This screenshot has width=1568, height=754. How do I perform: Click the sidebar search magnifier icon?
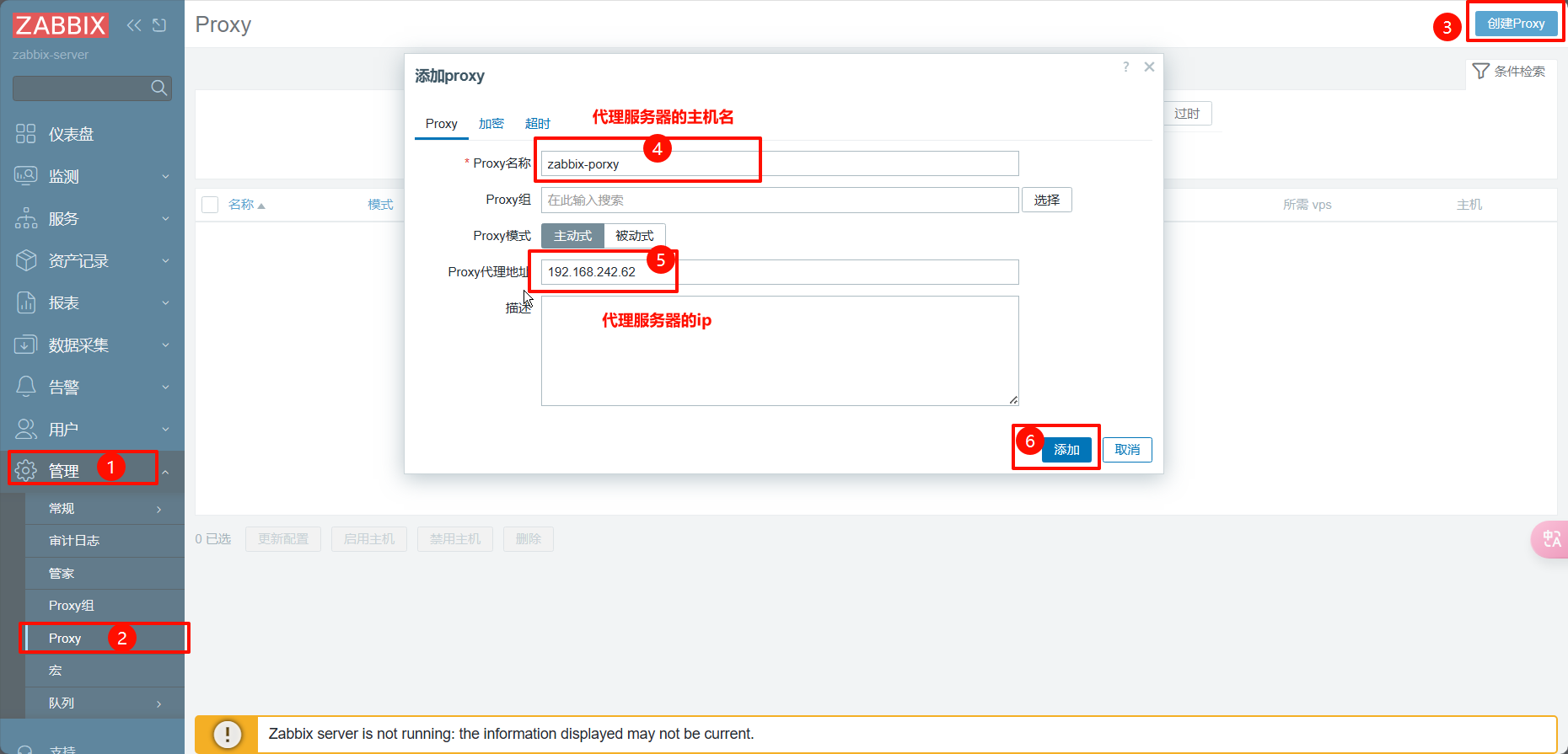(158, 88)
